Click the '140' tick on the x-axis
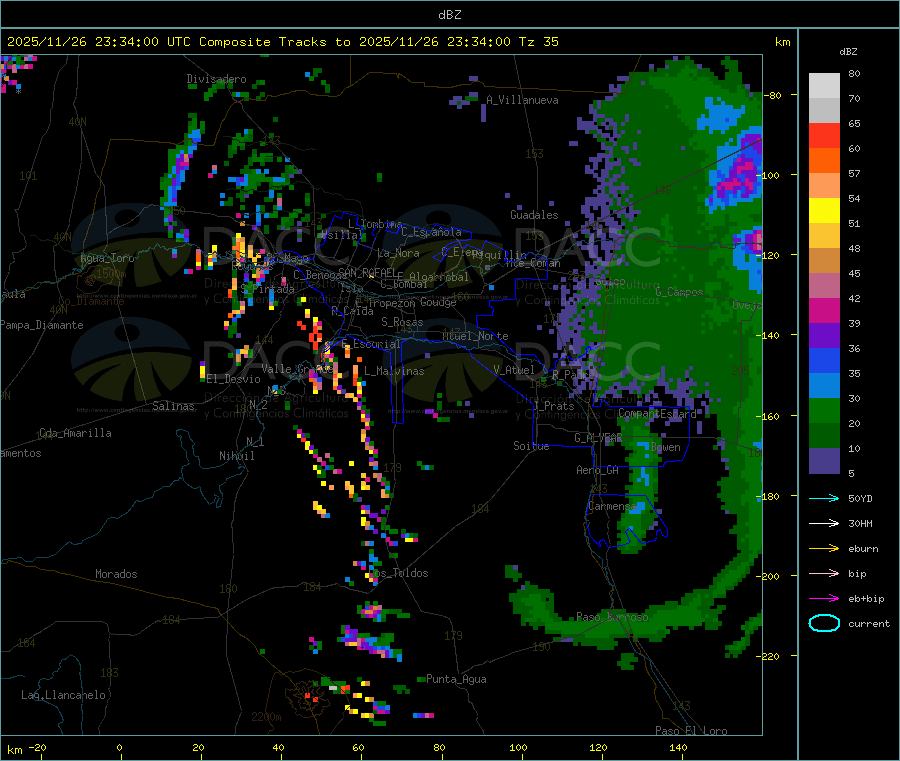Viewport: 900px width, 761px height. tap(678, 747)
